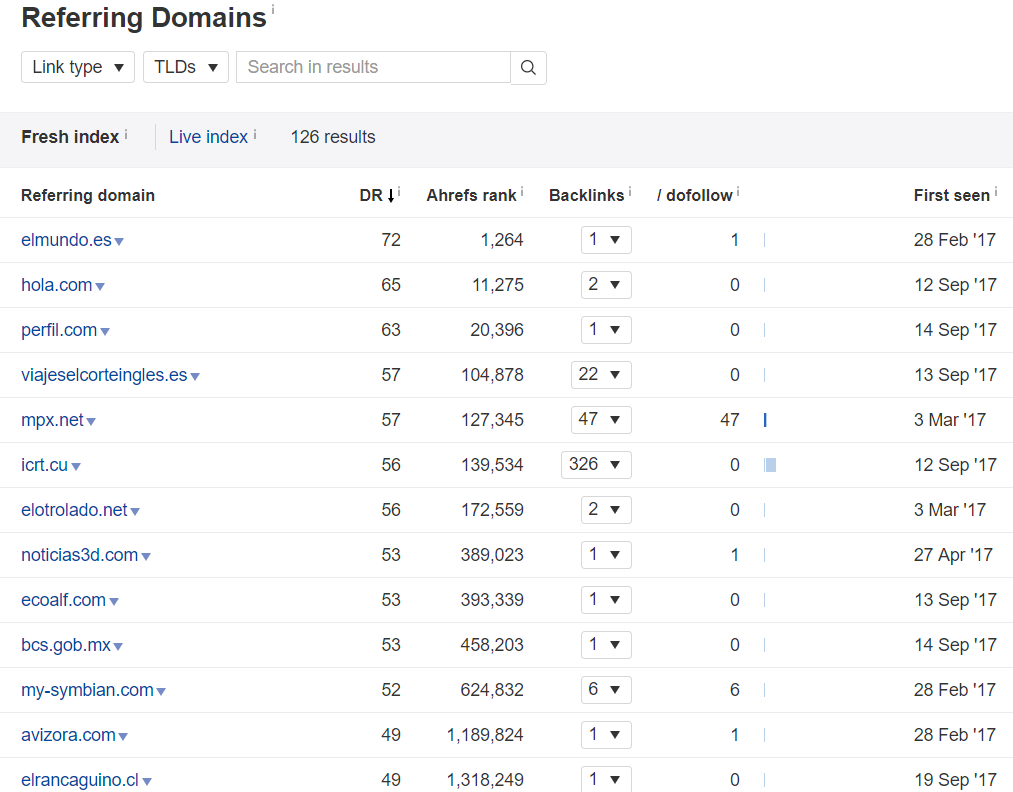Screen dimensions: 1013x792
Task: Open the Link type dropdown
Action: [78, 67]
